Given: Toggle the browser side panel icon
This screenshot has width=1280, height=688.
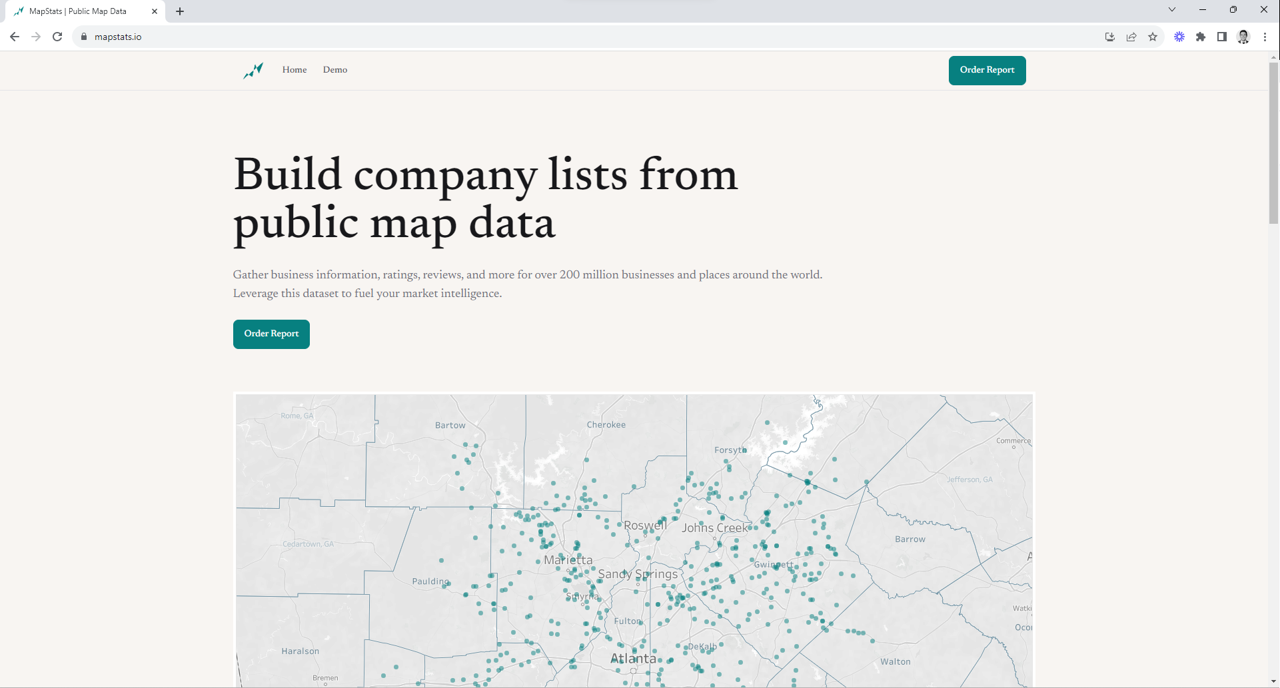Looking at the screenshot, I should pos(1222,37).
